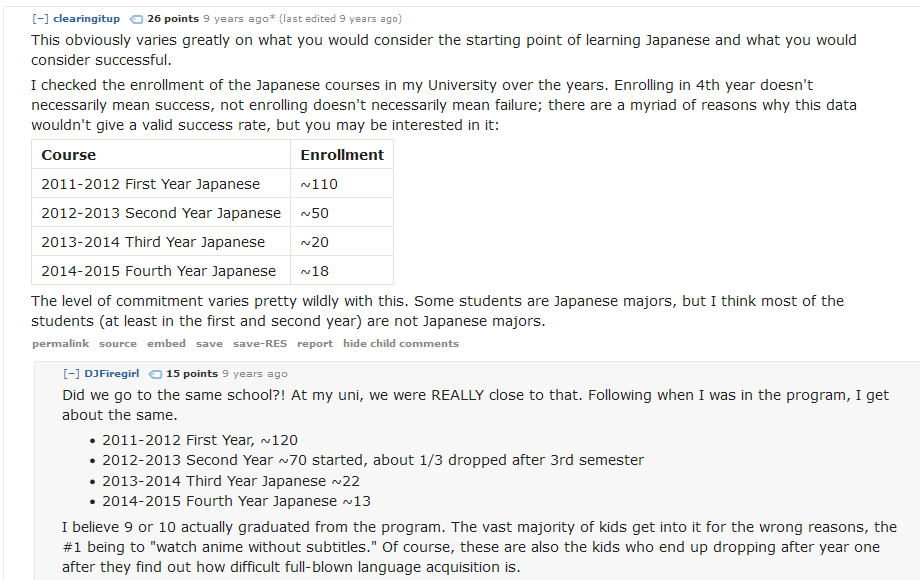Viewport: 920px width, 580px height.
Task: Hide child comments of the top comment
Action: [401, 344]
